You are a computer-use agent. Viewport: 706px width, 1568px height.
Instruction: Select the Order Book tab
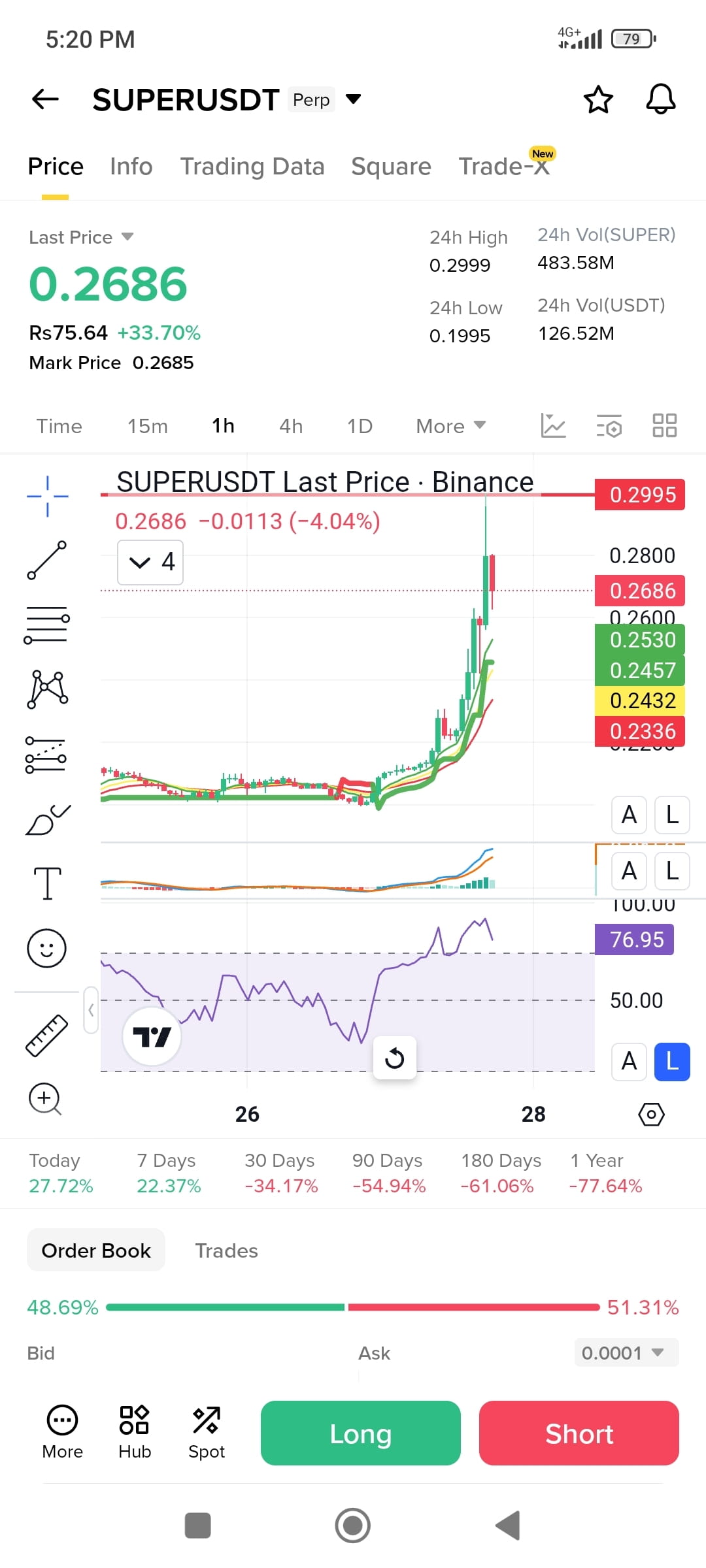(96, 1250)
